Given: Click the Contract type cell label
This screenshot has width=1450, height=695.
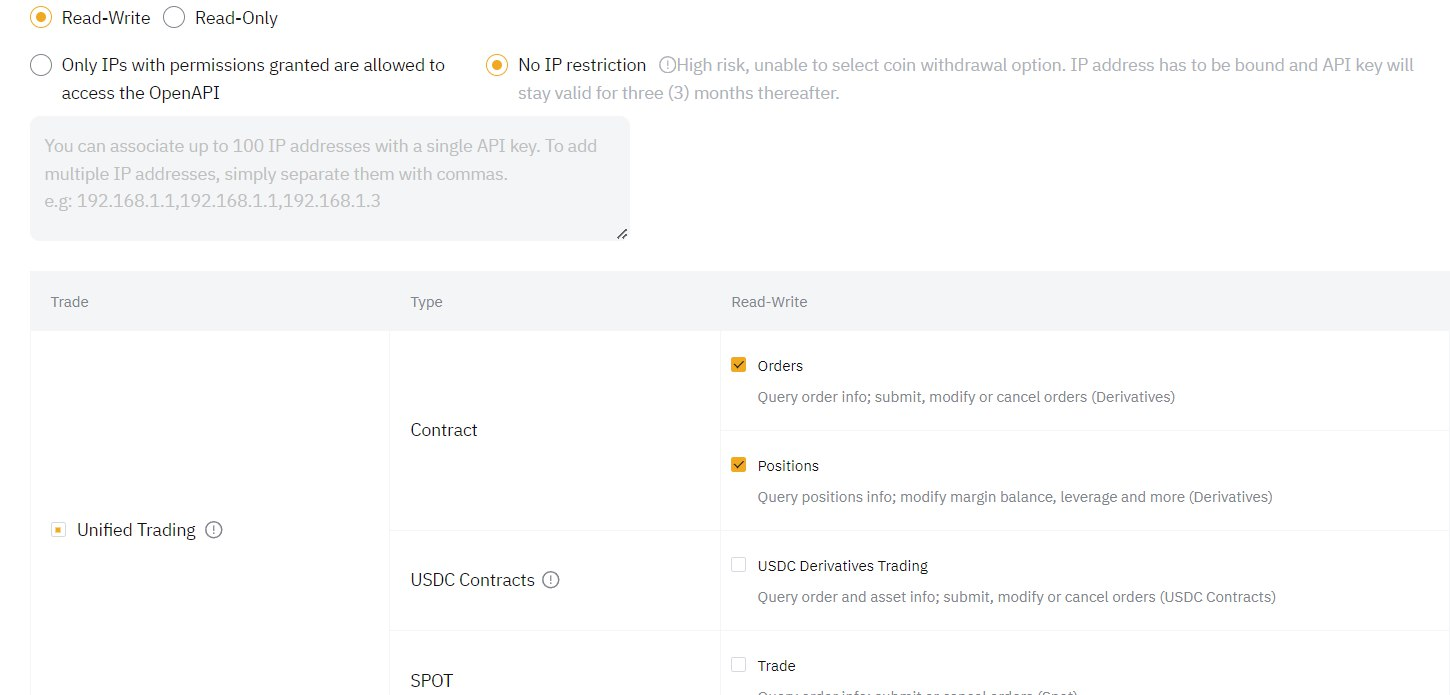Looking at the screenshot, I should 444,430.
